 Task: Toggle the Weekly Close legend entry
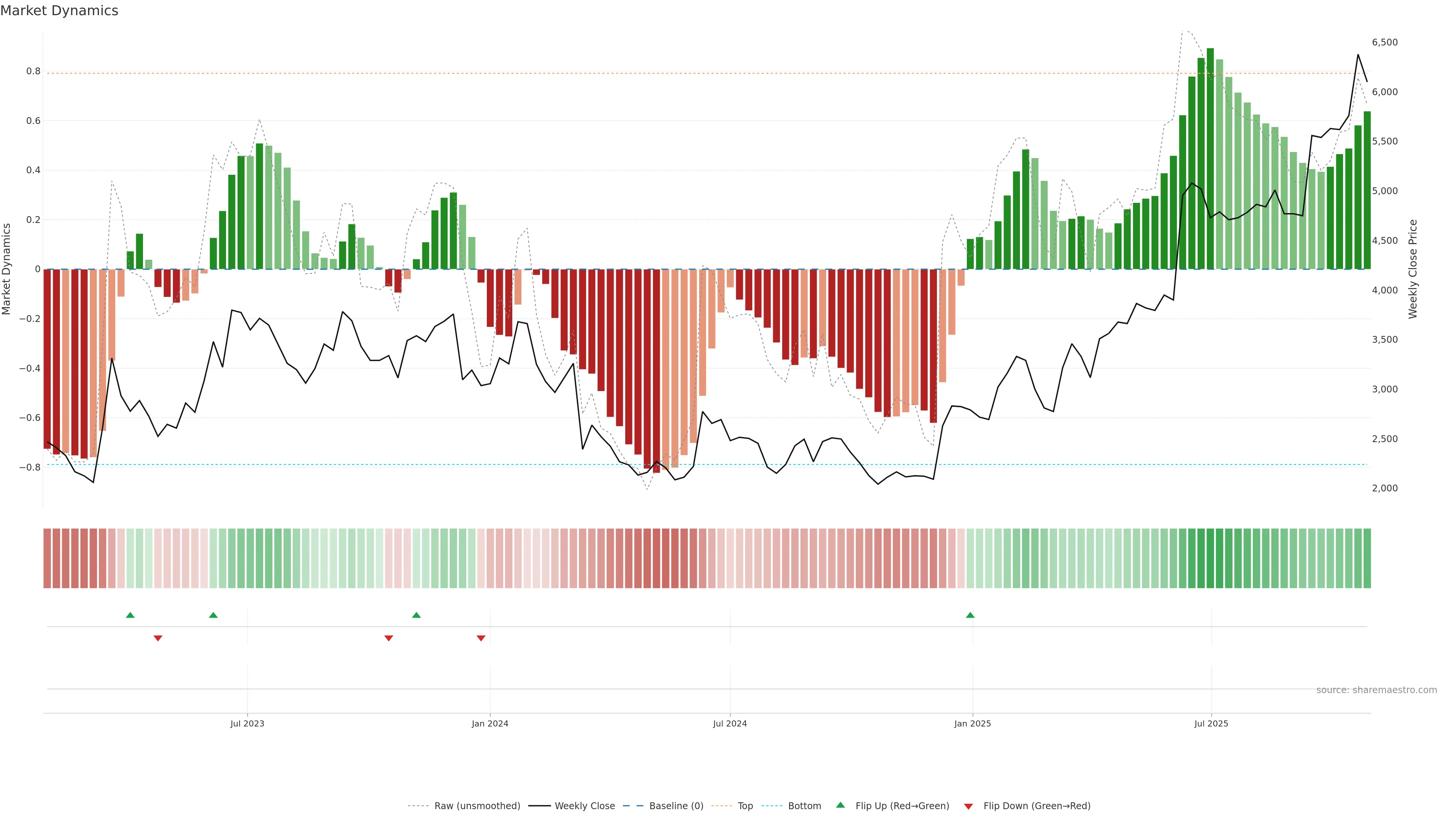[x=584, y=806]
